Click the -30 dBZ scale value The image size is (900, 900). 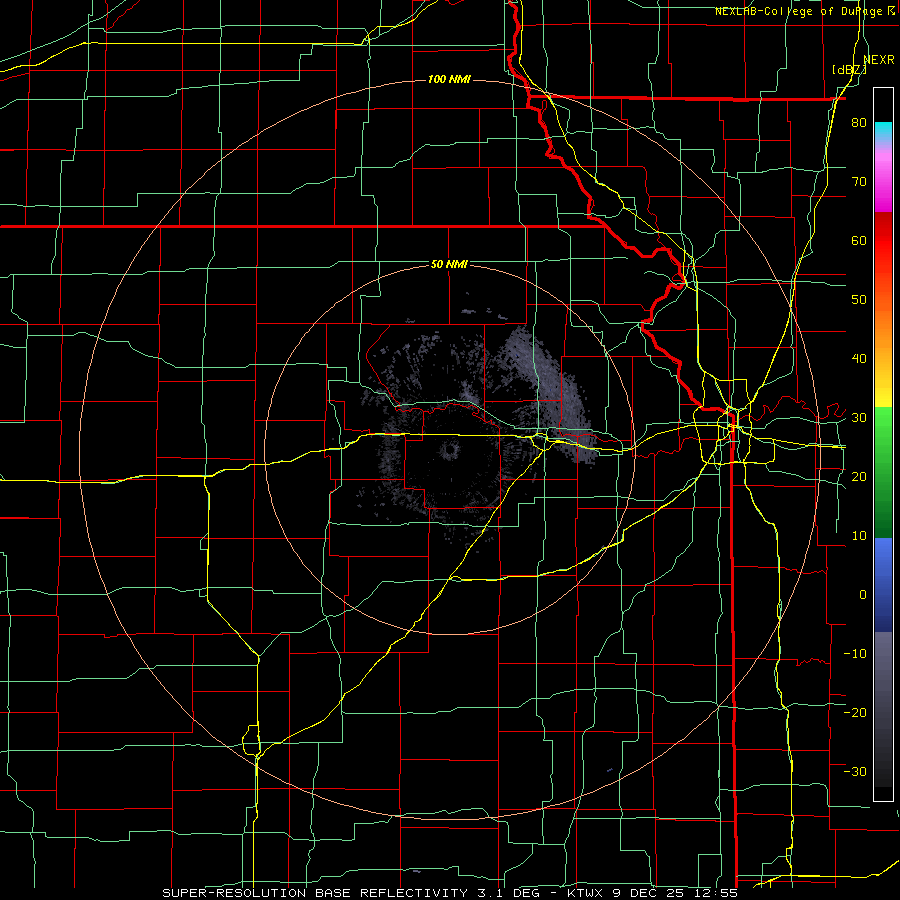click(855, 772)
